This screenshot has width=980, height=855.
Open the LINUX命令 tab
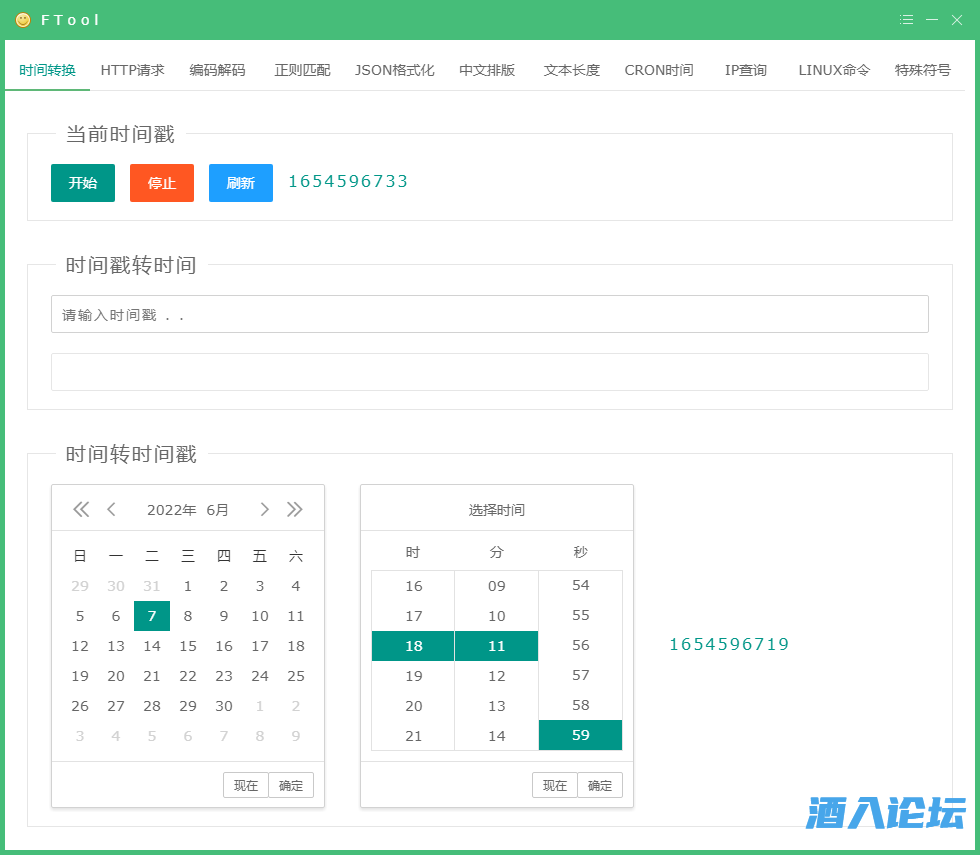[834, 70]
